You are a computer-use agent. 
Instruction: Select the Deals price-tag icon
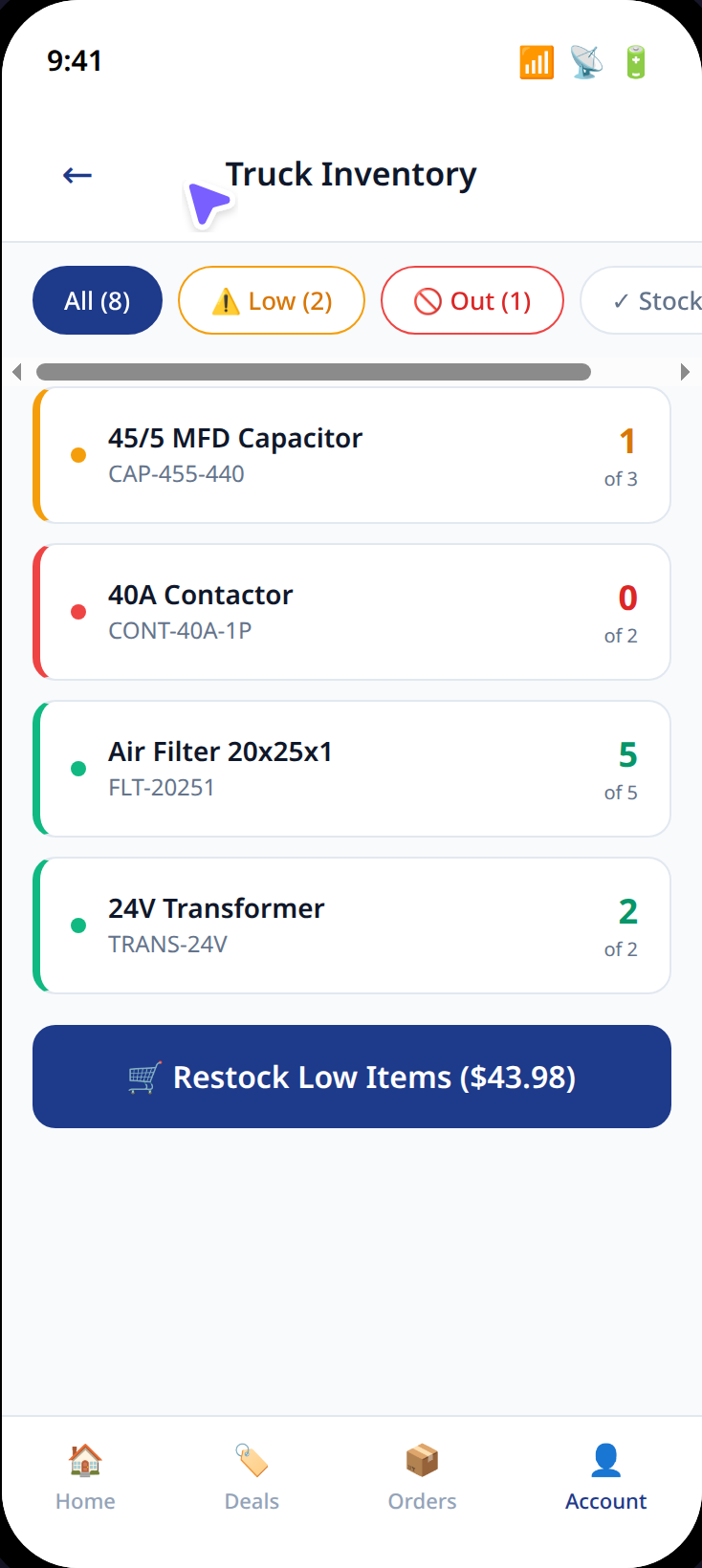pos(252,1460)
